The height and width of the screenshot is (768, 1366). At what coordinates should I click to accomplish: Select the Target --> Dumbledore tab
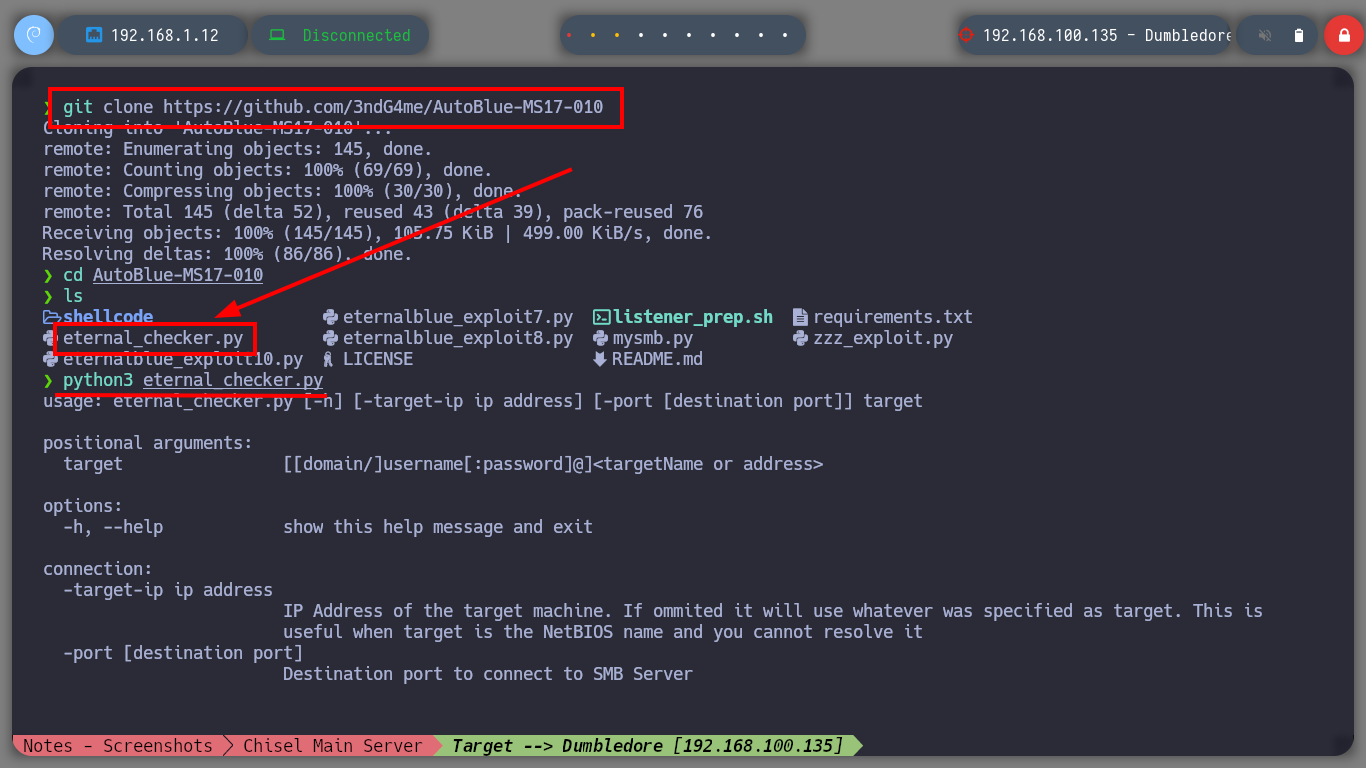tap(647, 746)
